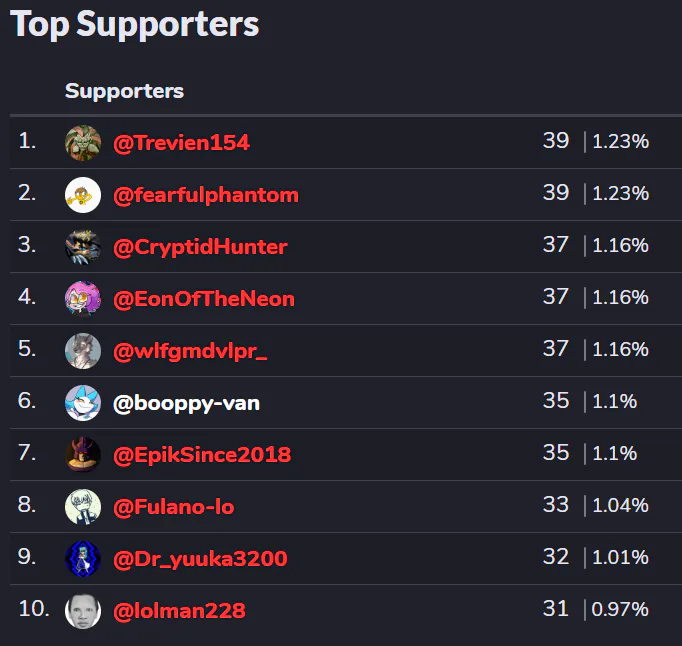The height and width of the screenshot is (646, 682).
Task: Click the Supporters column header
Action: click(124, 91)
